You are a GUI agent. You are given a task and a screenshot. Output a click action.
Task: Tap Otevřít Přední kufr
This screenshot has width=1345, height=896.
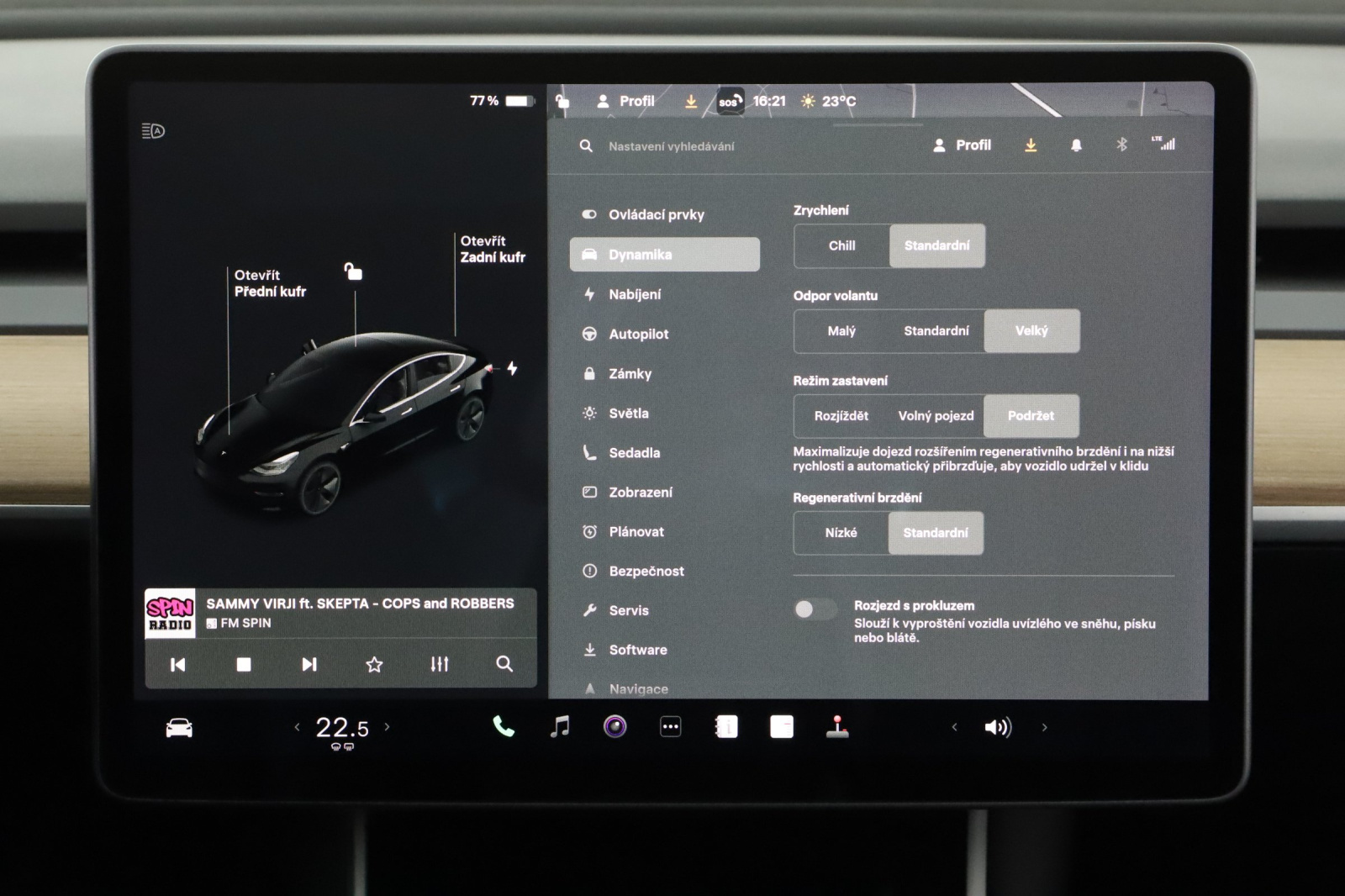pyautogui.click(x=269, y=283)
